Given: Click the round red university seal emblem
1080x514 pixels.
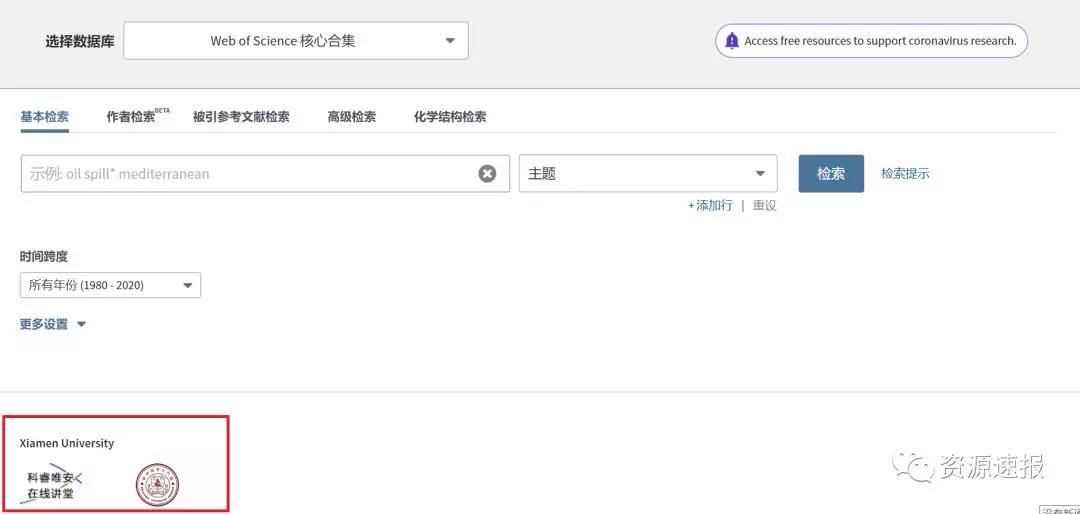Looking at the screenshot, I should click(x=157, y=486).
